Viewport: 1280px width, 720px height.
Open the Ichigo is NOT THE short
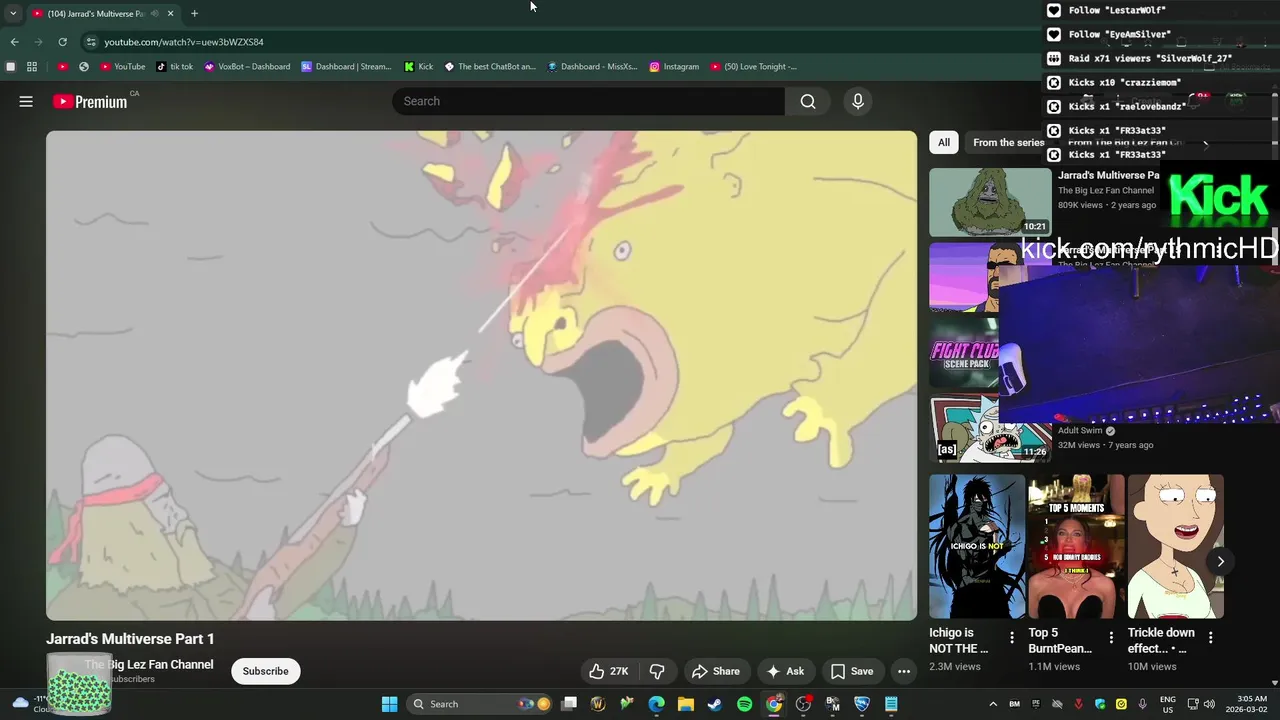[x=977, y=546]
